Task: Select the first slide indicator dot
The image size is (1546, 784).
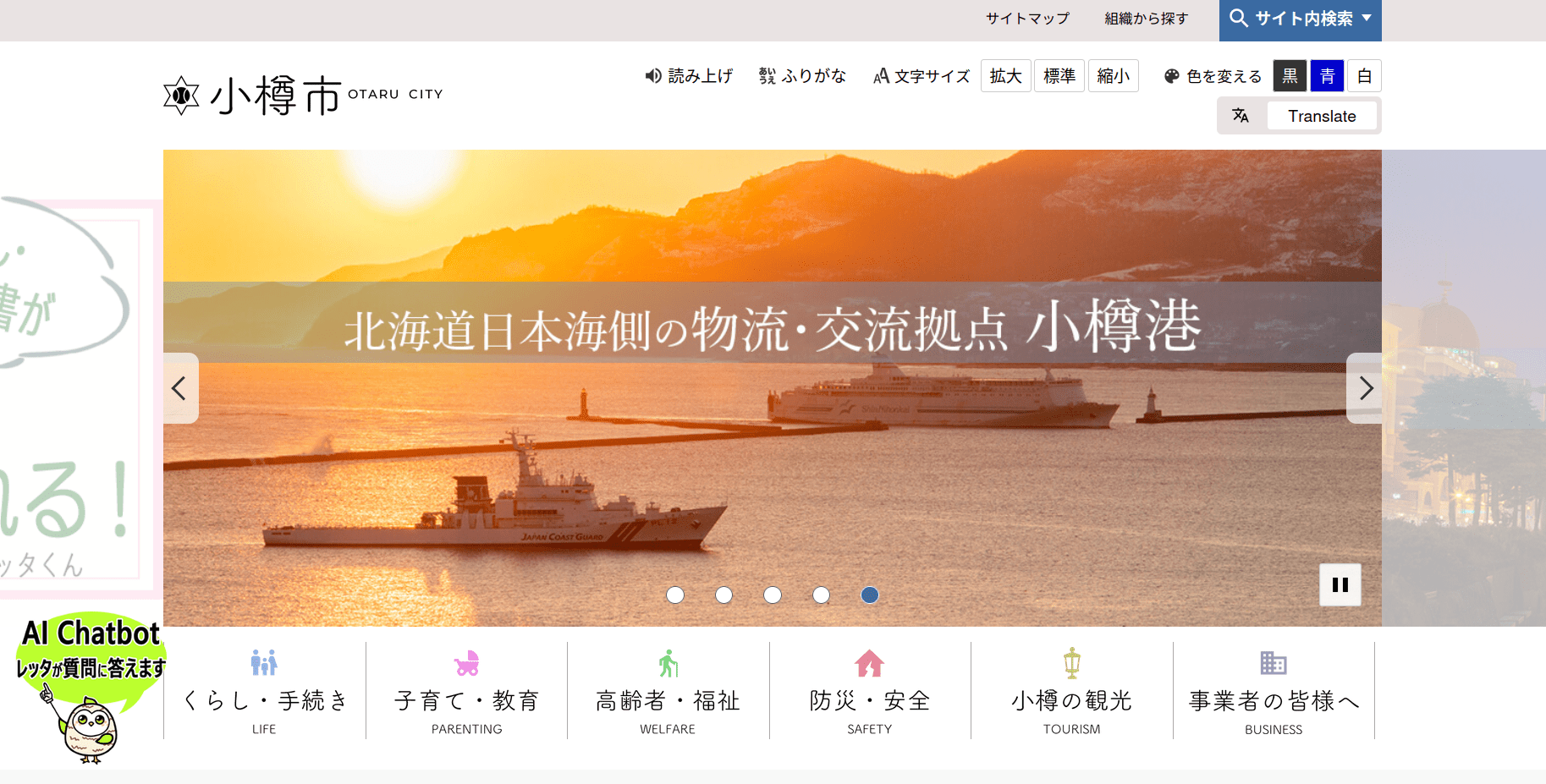Action: coord(675,595)
